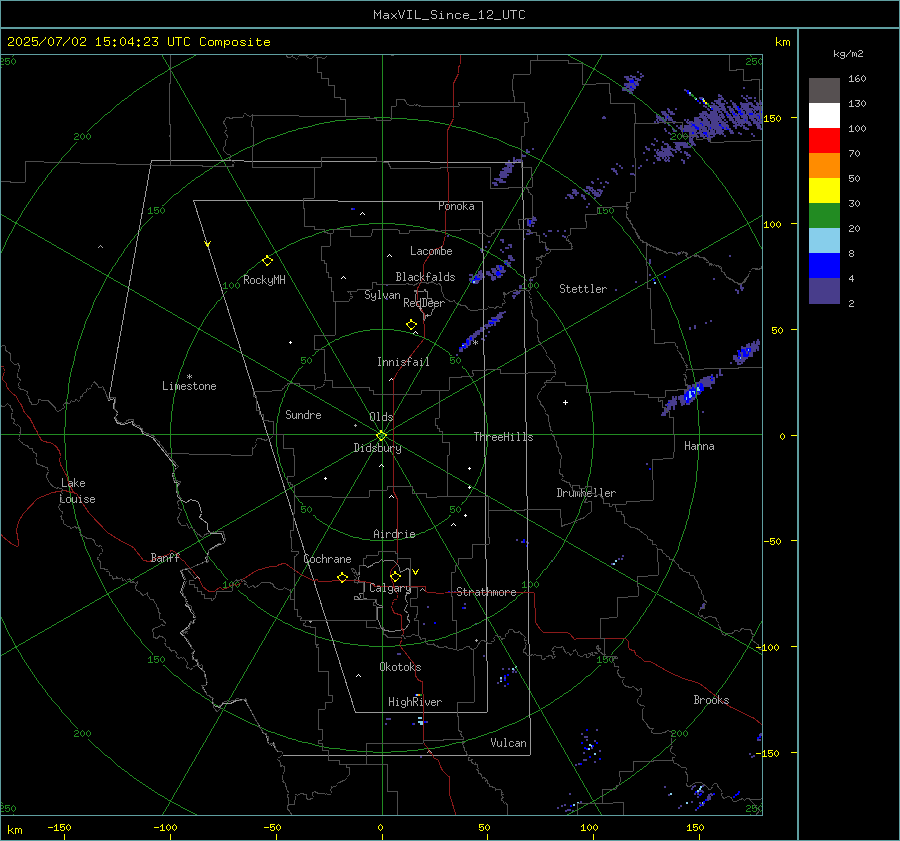Click the Strathmore label

tap(486, 592)
